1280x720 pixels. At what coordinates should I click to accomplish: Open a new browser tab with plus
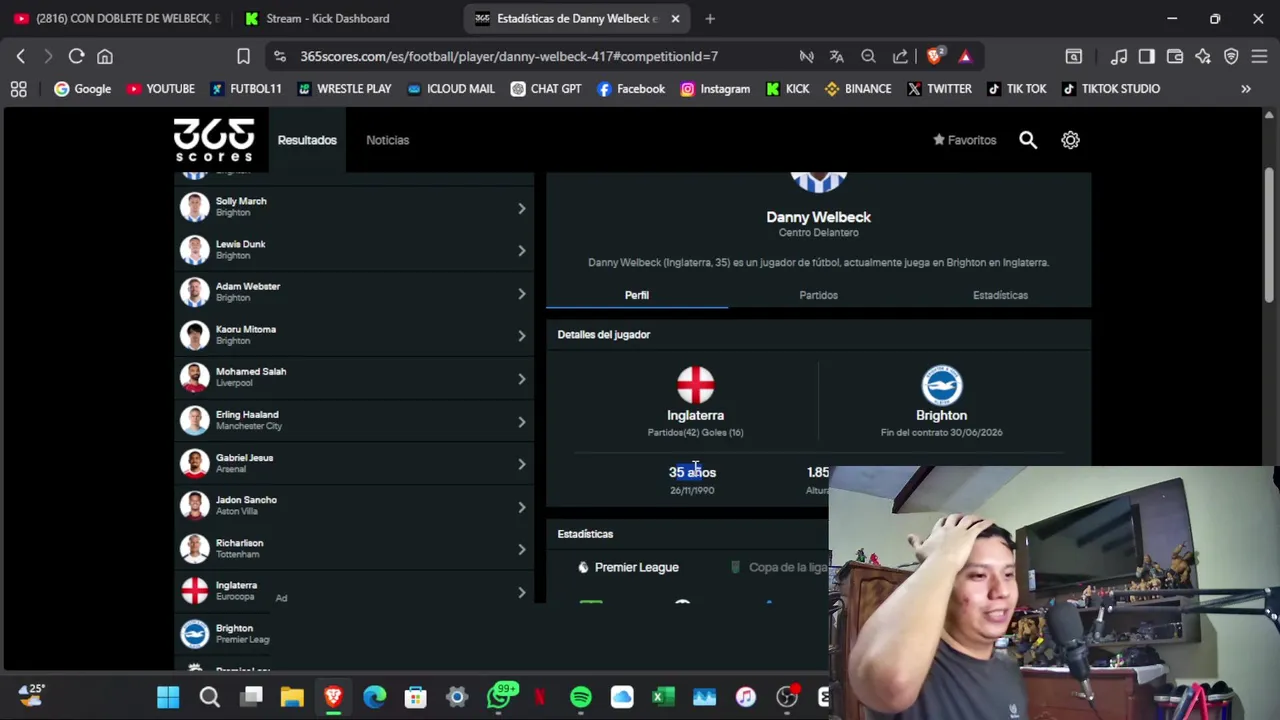(x=710, y=18)
